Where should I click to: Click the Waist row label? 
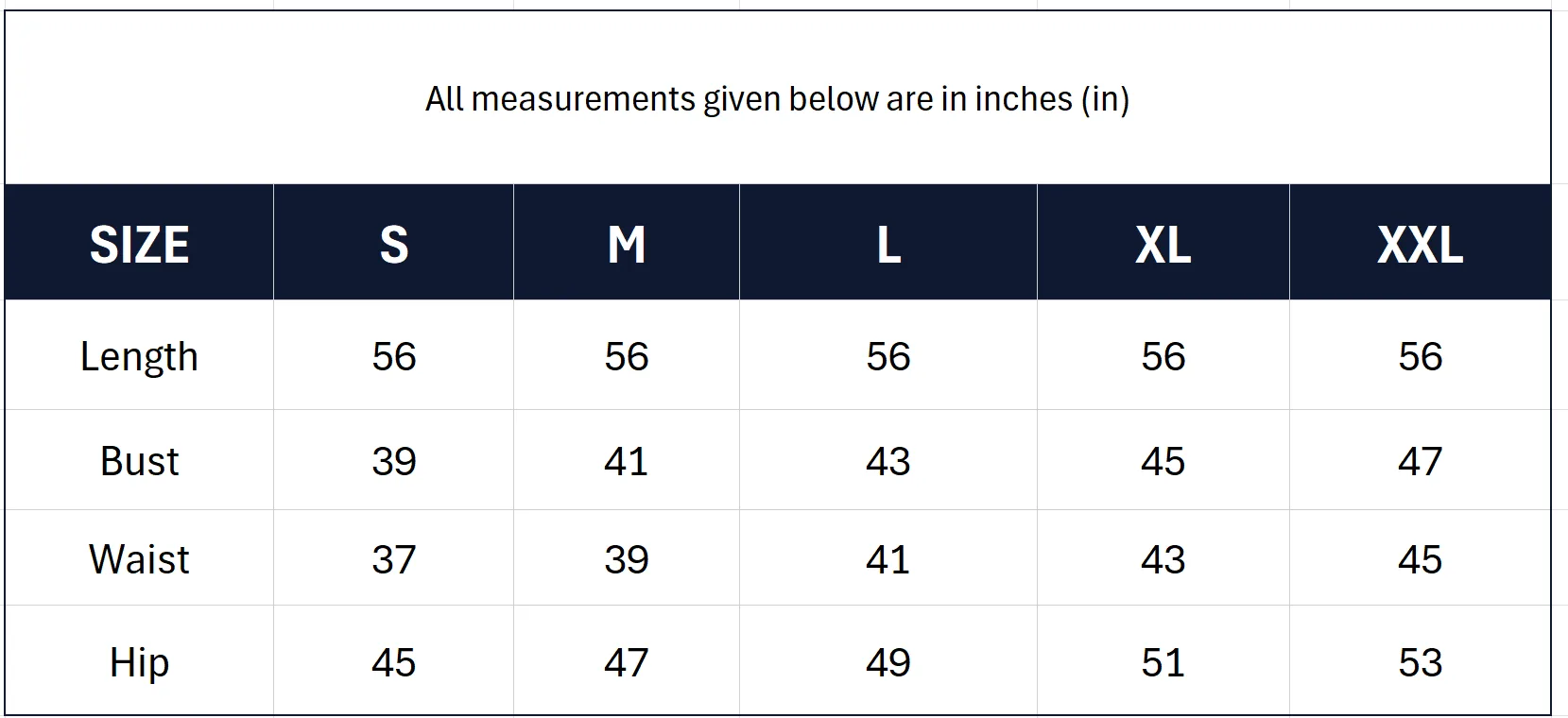tap(139, 560)
